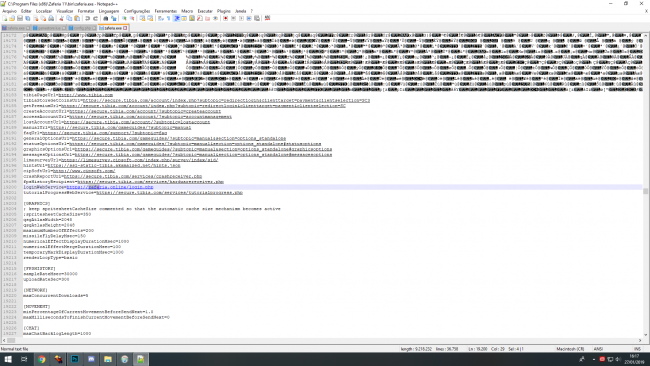This screenshot has height=366, width=650.
Task: Open the Plugins menu
Action: (223, 11)
